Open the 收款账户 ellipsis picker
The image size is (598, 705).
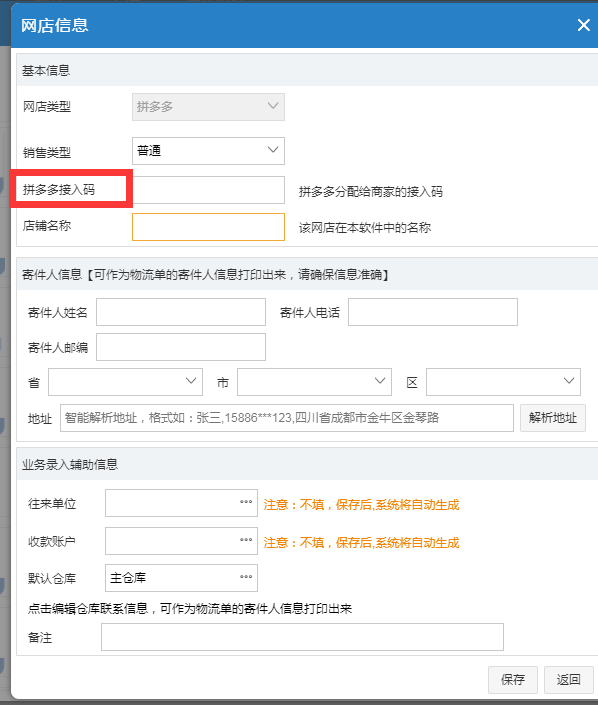tap(246, 540)
